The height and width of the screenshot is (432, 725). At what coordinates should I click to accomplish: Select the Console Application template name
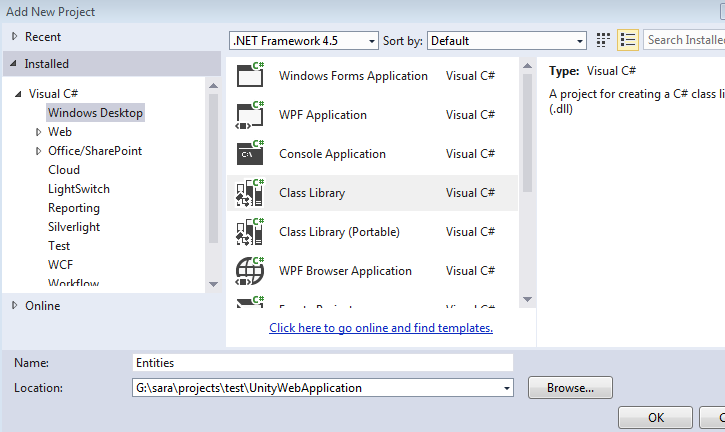pos(332,154)
